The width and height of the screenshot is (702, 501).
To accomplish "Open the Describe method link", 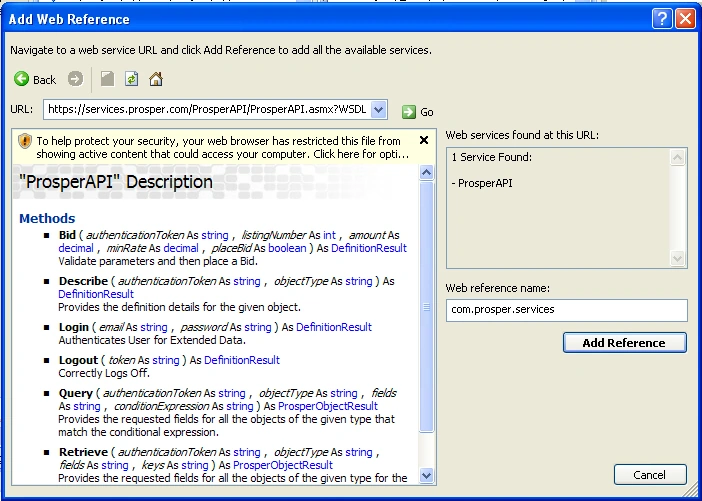I will point(83,281).
